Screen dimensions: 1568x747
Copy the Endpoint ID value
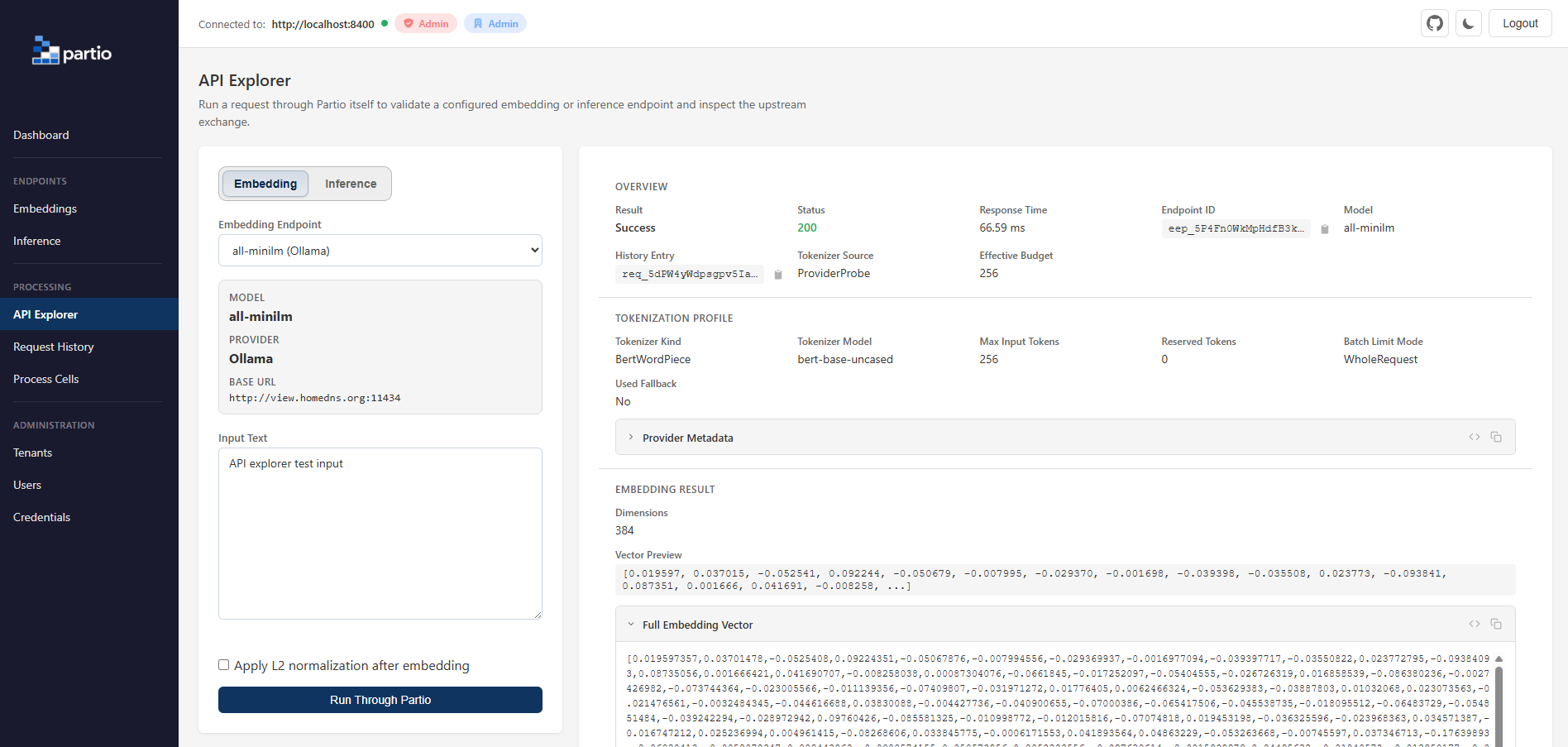[1325, 229]
